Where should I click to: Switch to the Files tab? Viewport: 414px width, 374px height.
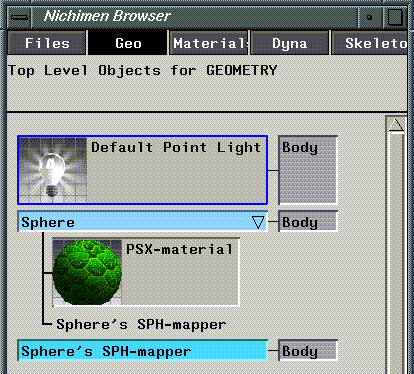click(47, 43)
